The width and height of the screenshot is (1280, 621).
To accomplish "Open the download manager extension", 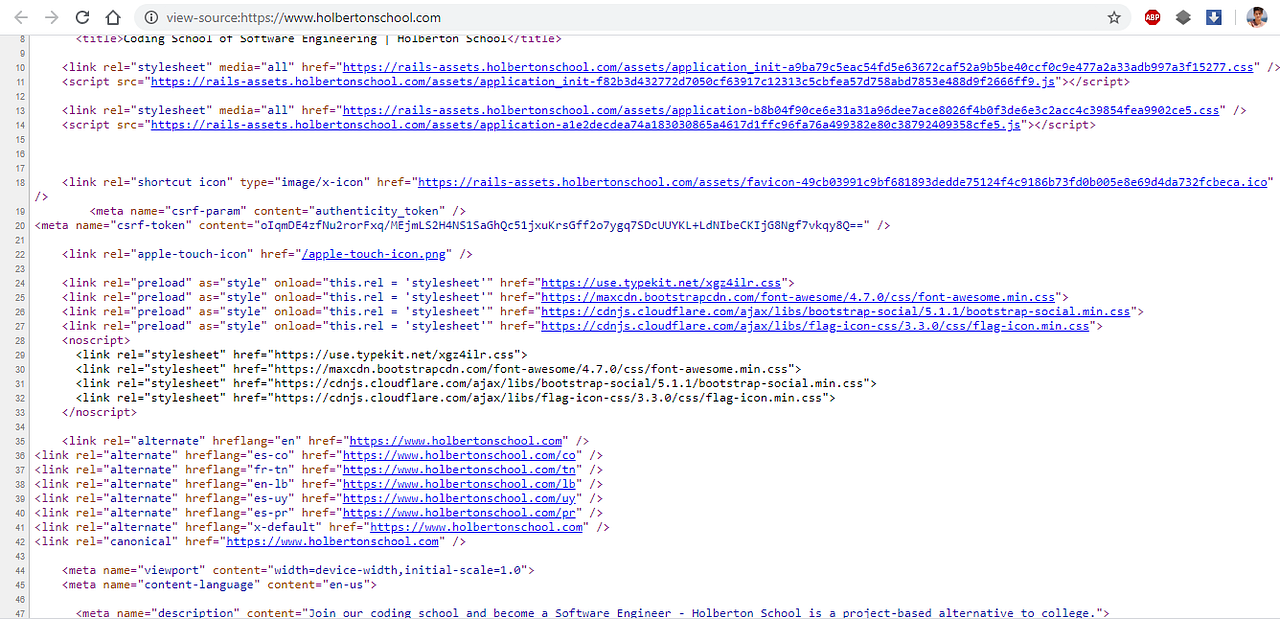I will [x=1213, y=17].
